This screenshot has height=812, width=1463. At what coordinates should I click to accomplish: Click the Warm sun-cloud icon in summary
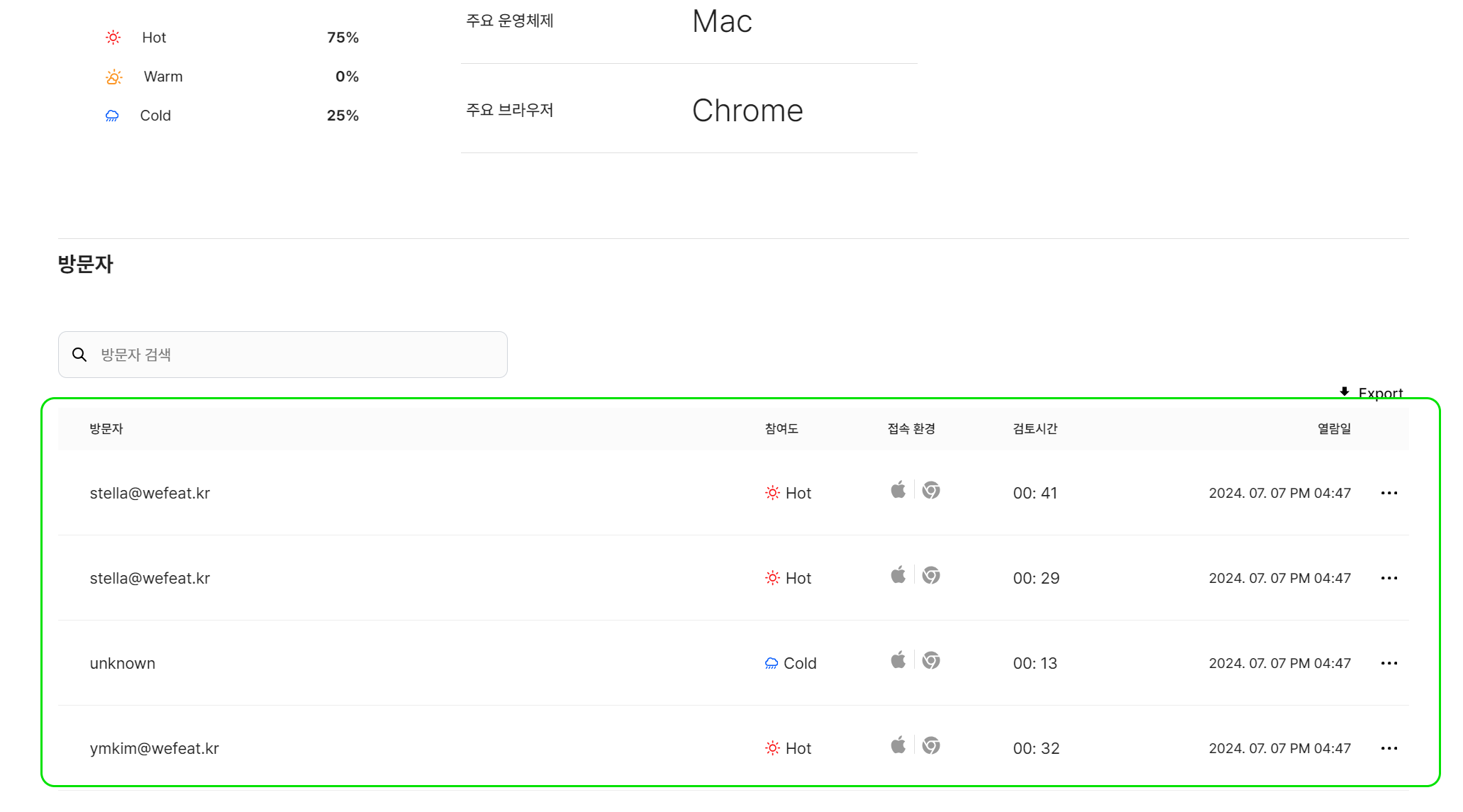click(113, 77)
